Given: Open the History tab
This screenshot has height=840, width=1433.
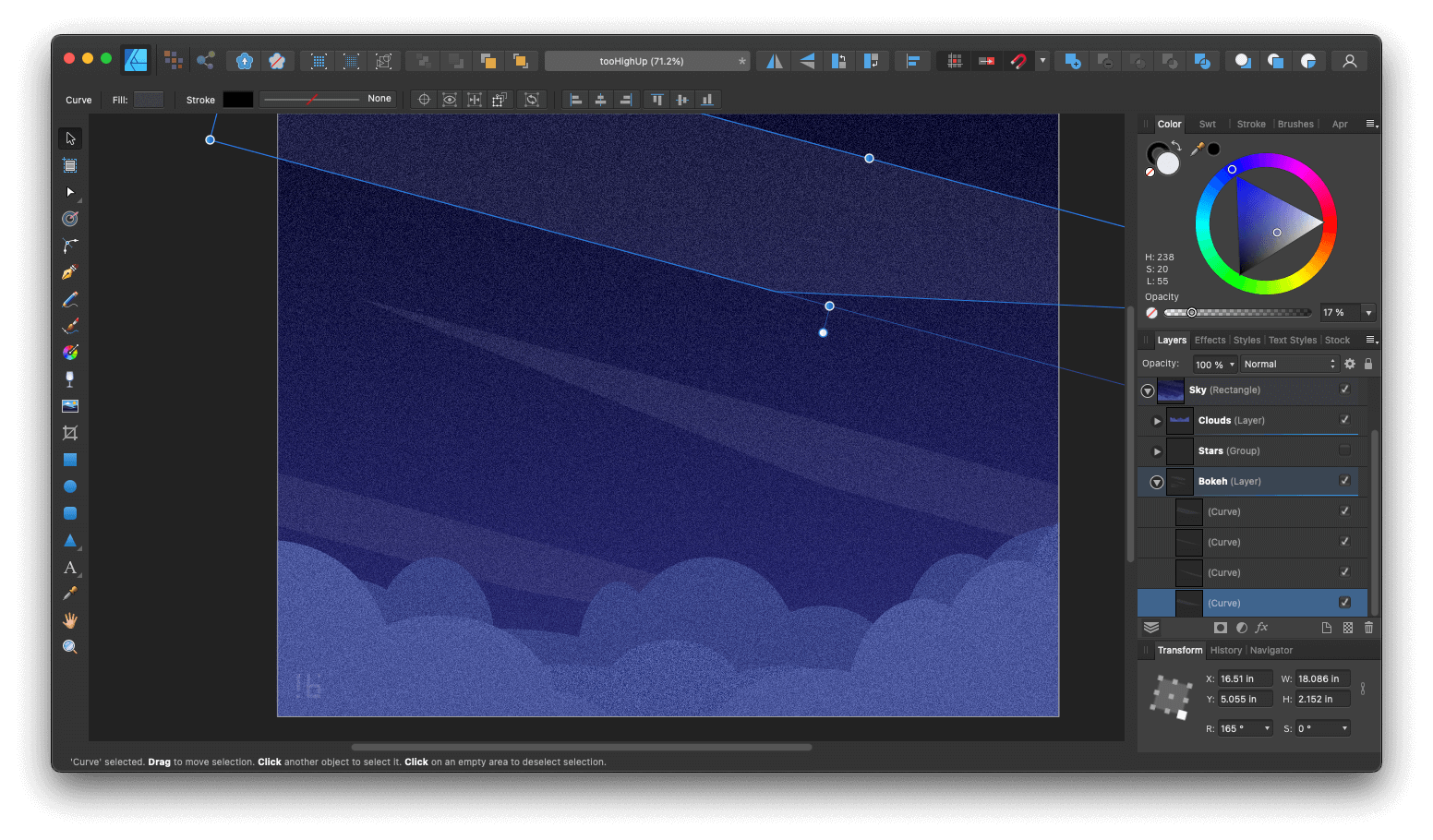Looking at the screenshot, I should [x=1225, y=650].
